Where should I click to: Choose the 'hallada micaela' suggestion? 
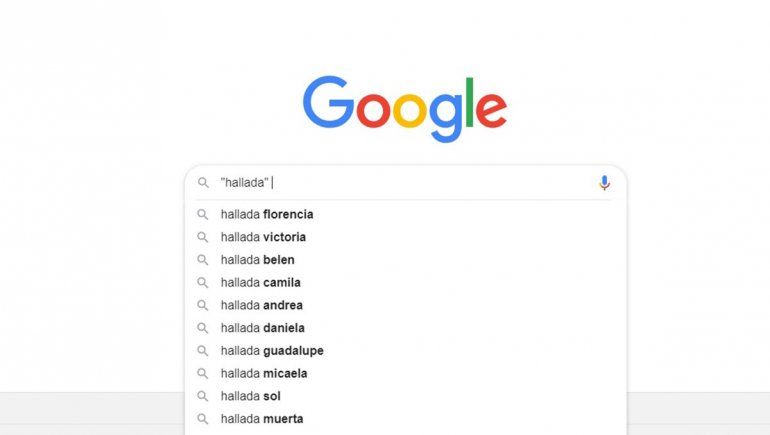(x=264, y=373)
